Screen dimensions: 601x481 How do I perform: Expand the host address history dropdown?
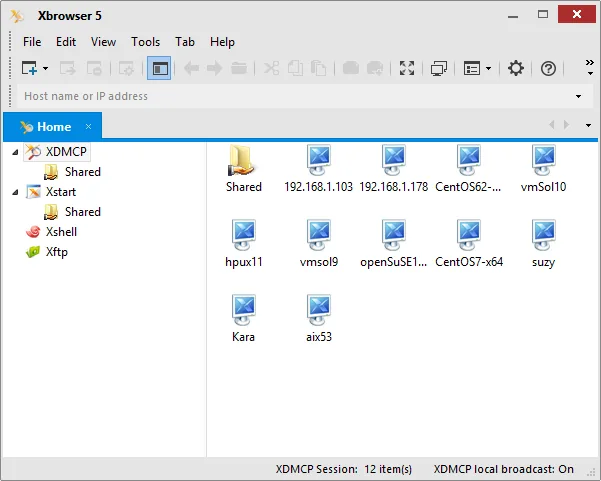578,96
